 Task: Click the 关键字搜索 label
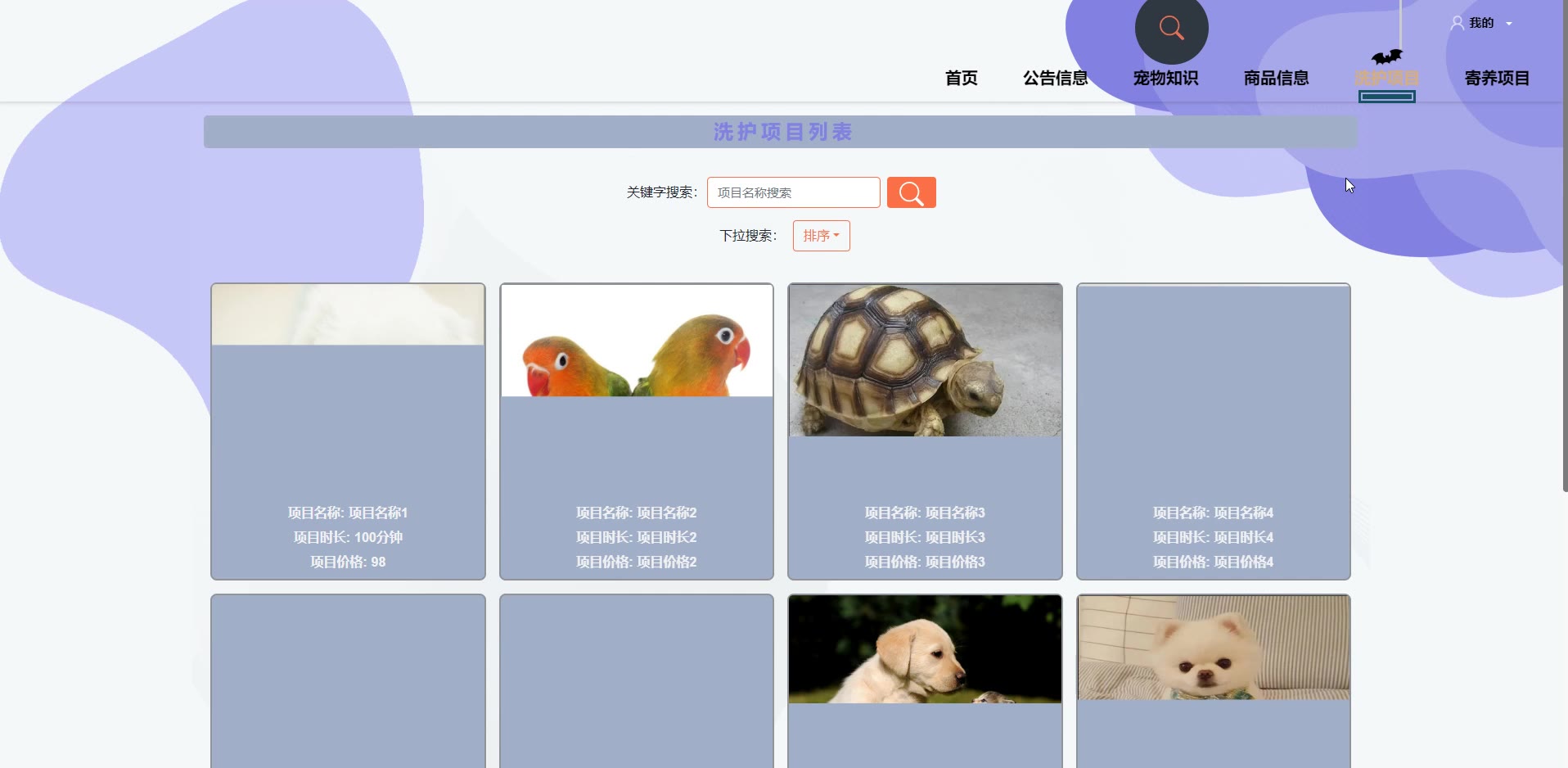(x=662, y=192)
